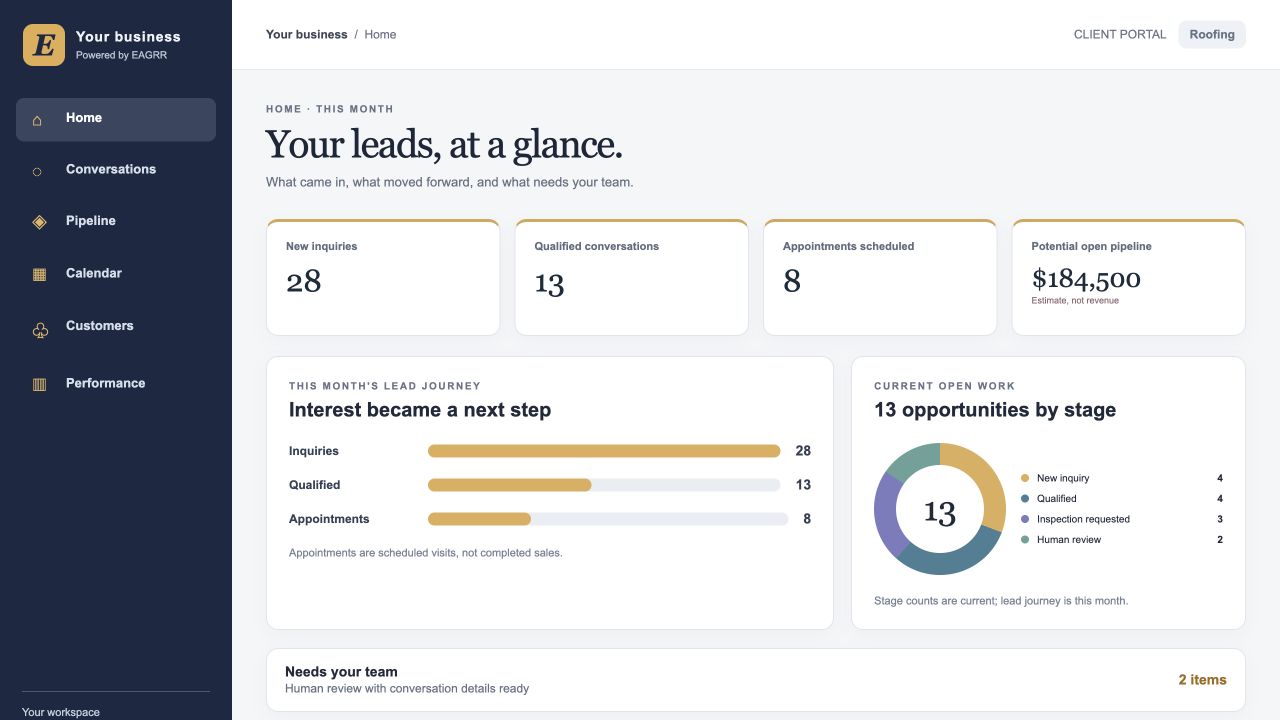This screenshot has height=720, width=1280.
Task: Select Home in the sidebar
Action: tap(116, 119)
